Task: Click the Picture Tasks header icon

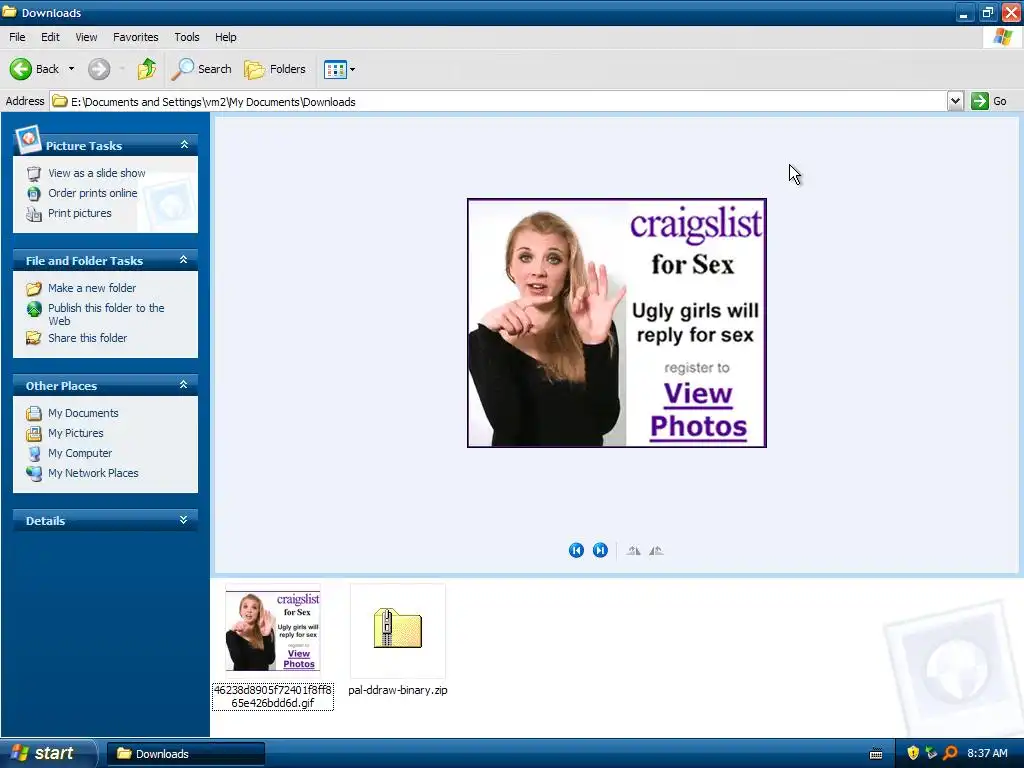Action: pos(28,138)
